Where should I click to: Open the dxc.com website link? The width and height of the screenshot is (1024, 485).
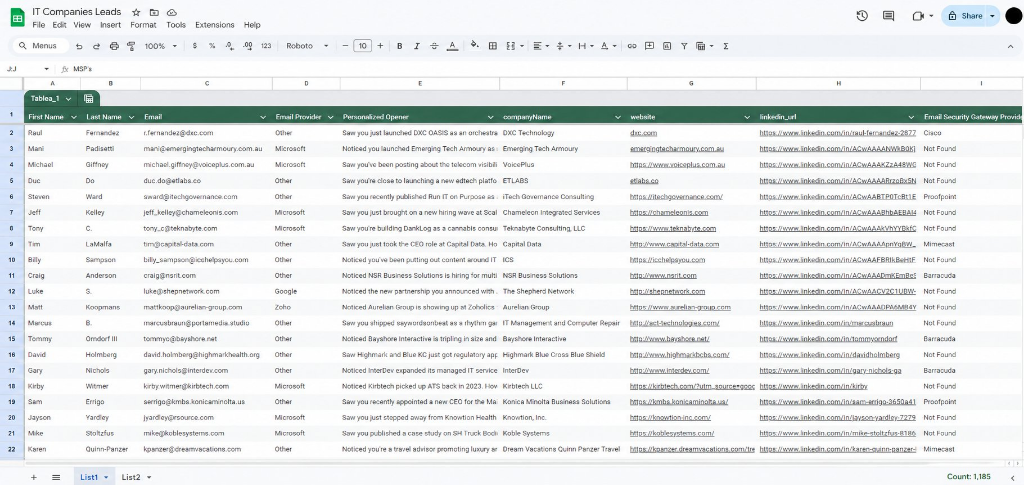tap(643, 133)
